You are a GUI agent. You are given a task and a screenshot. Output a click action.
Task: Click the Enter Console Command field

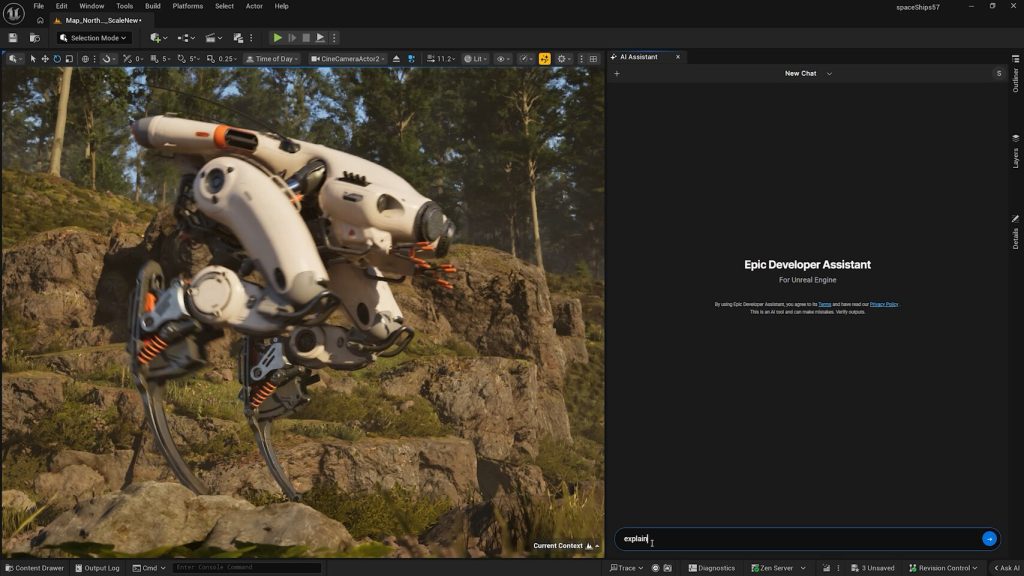coord(246,568)
